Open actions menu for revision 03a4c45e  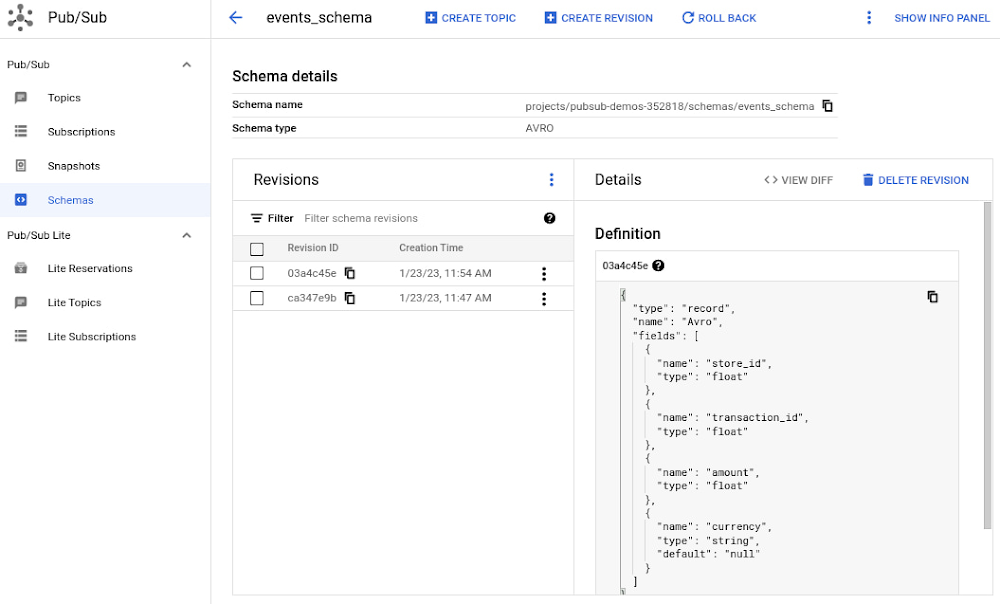pyautogui.click(x=544, y=274)
